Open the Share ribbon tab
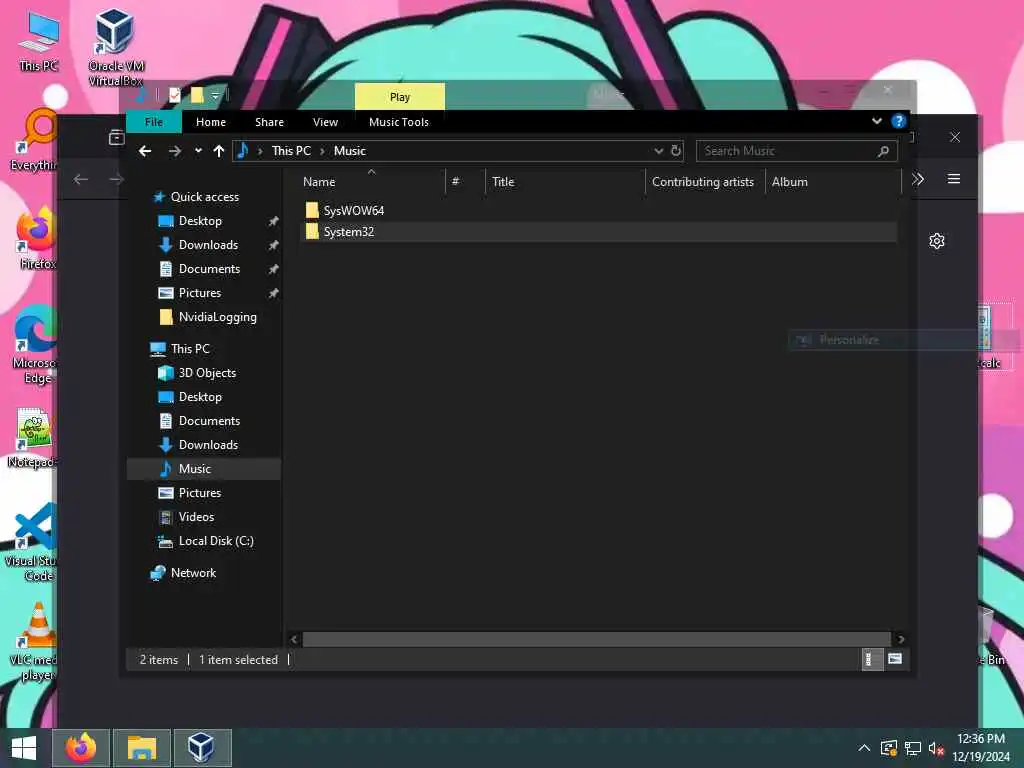This screenshot has height=768, width=1024. click(269, 122)
